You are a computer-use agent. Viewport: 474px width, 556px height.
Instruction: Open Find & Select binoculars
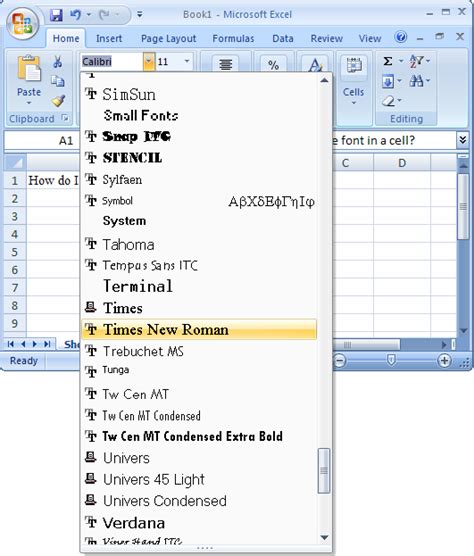(x=416, y=82)
